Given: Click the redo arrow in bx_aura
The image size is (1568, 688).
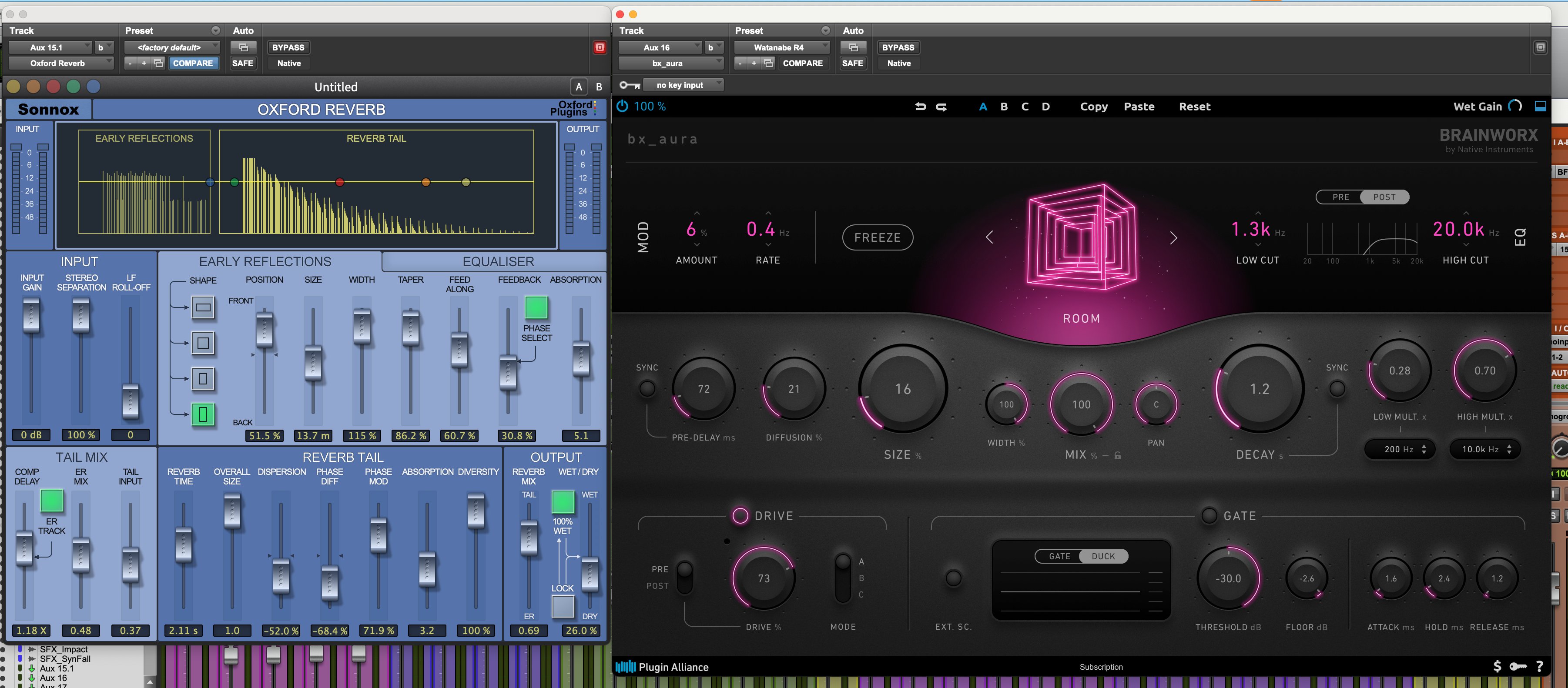Looking at the screenshot, I should tap(941, 107).
